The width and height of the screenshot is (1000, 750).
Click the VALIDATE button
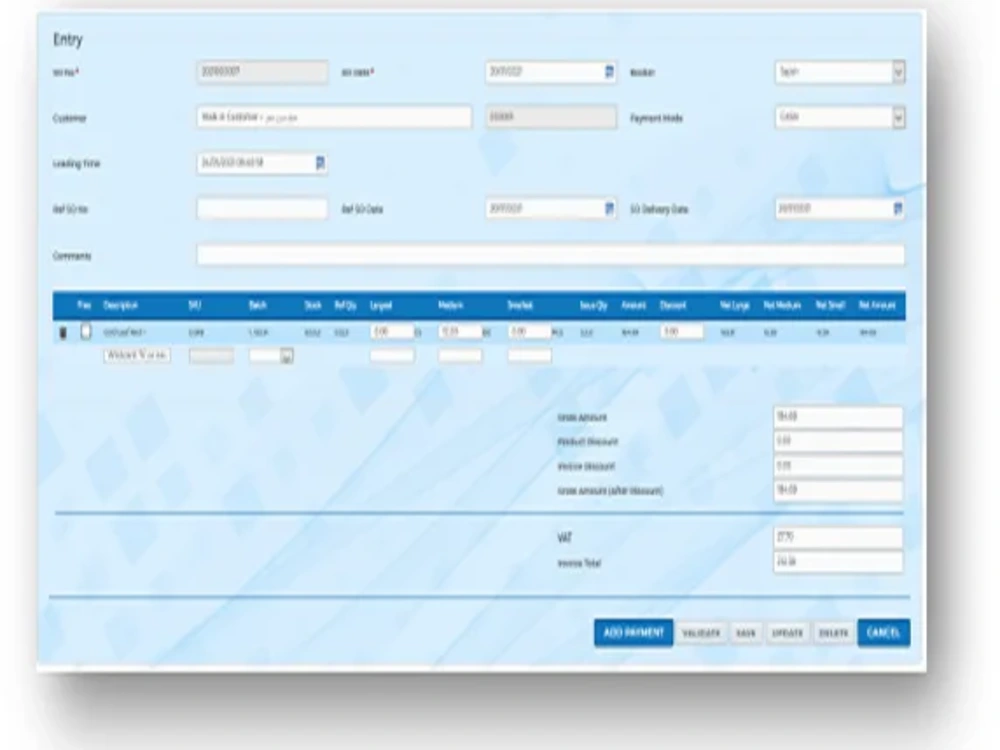701,633
